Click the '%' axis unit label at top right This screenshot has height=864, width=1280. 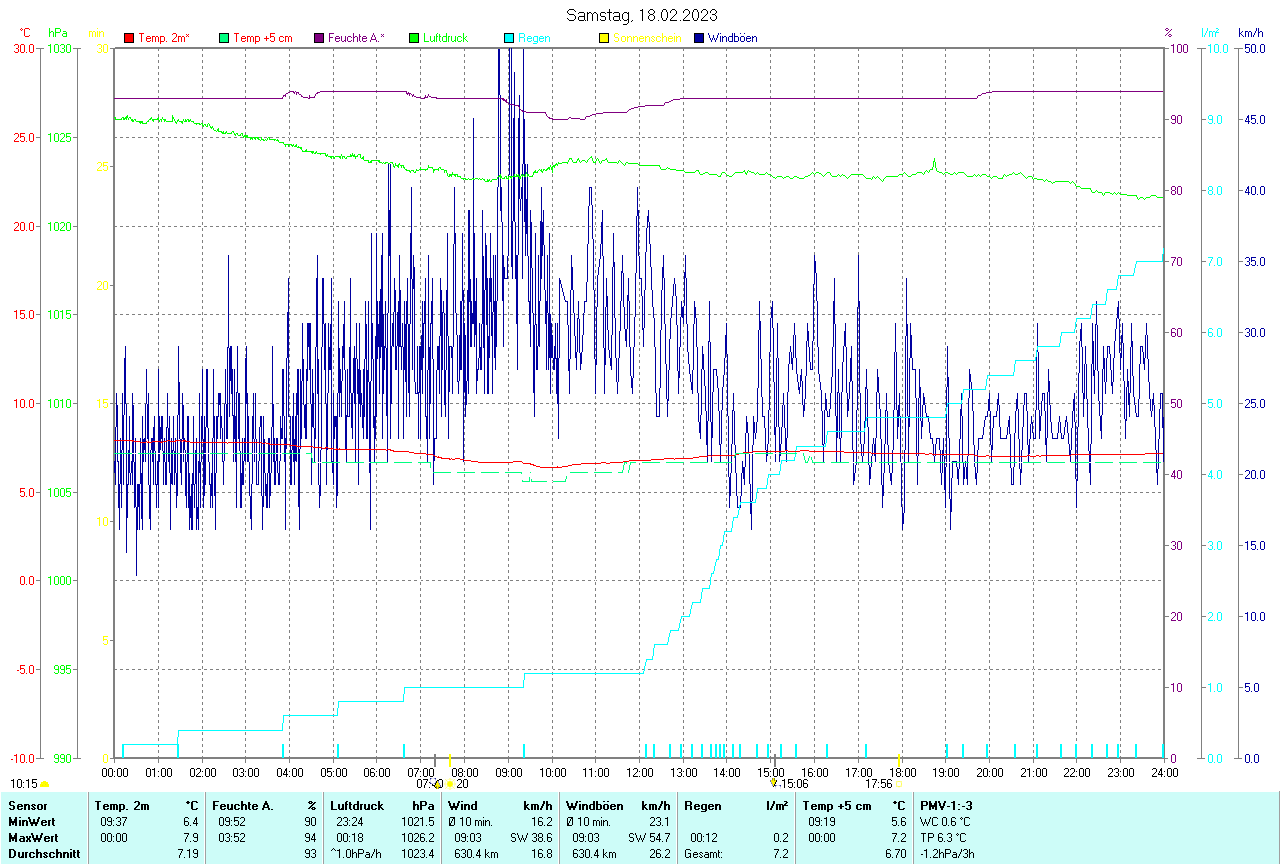[x=1168, y=33]
